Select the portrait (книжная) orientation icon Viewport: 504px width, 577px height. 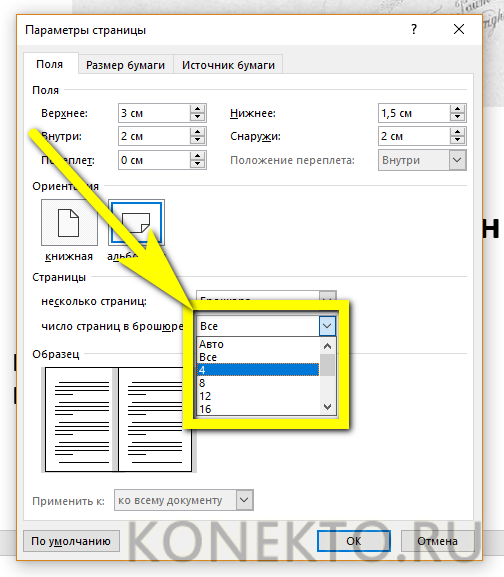[x=69, y=223]
